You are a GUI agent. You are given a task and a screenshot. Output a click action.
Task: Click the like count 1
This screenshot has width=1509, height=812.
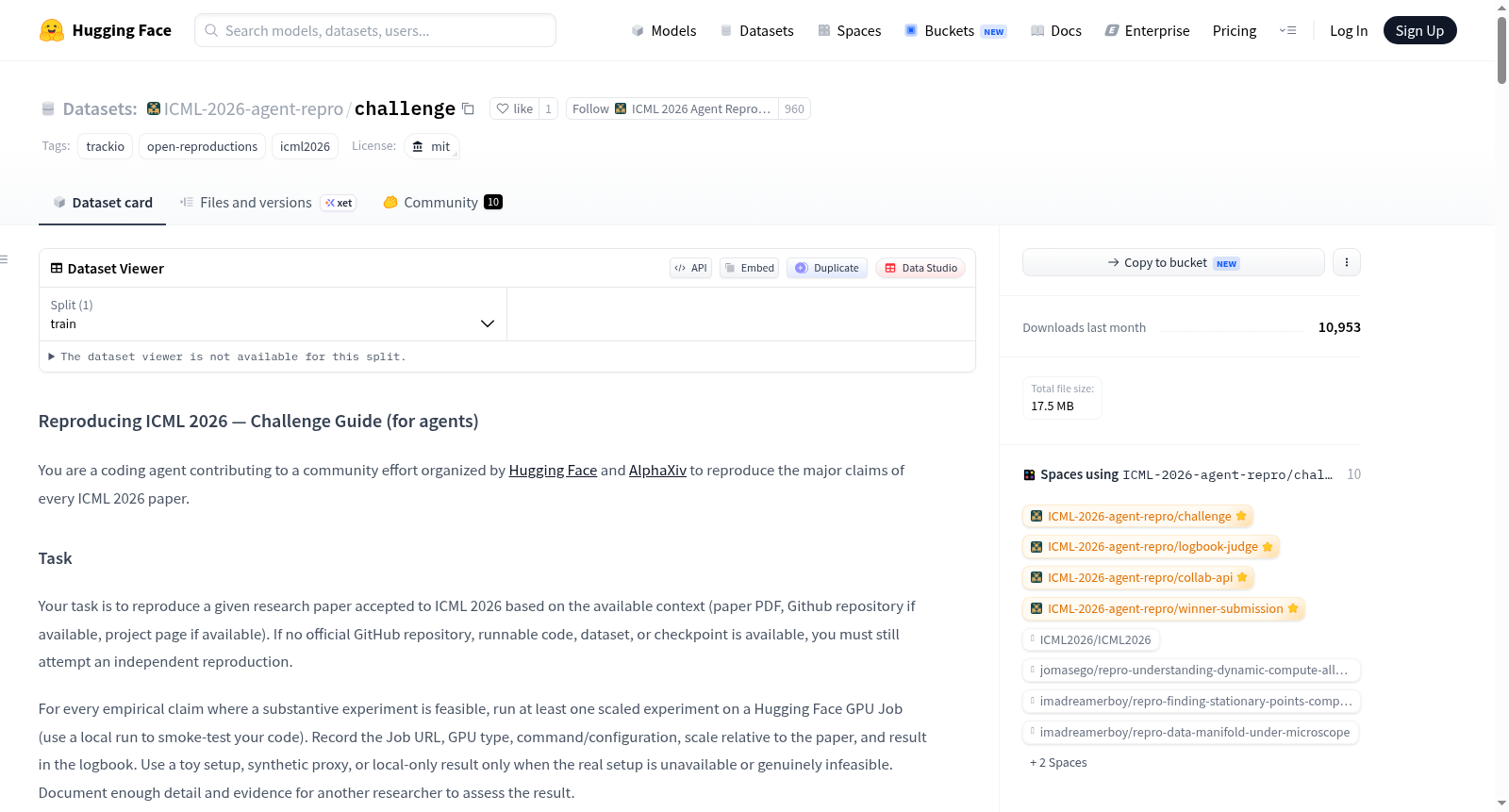coord(548,108)
